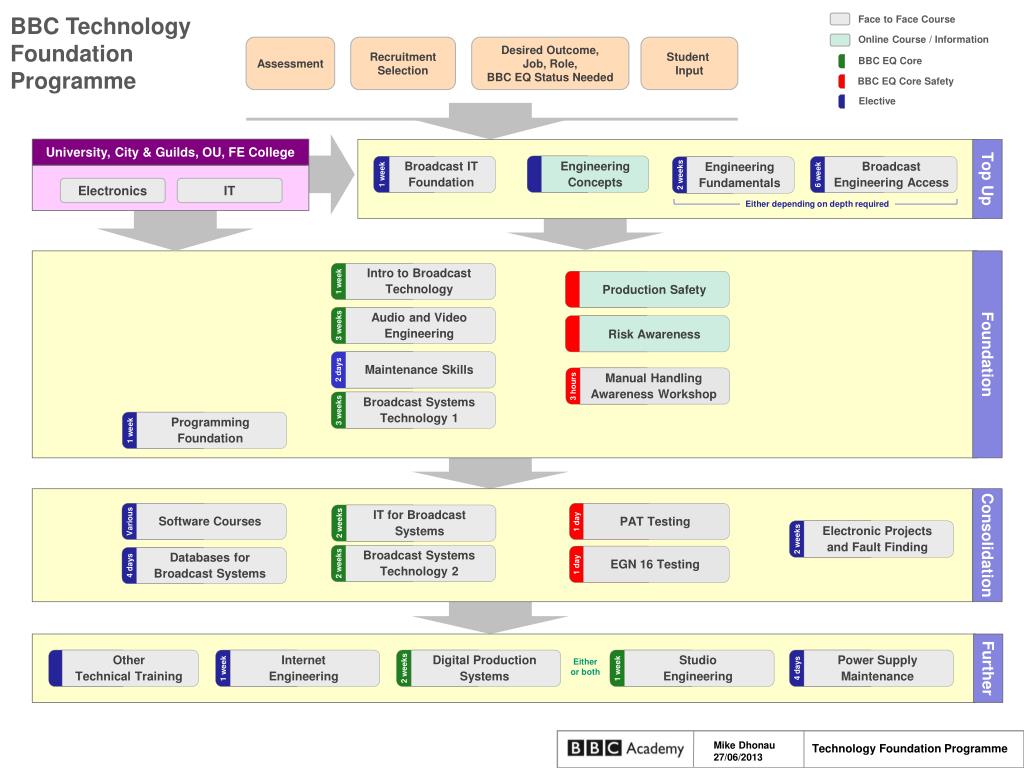This screenshot has height=768, width=1024.
Task: Click the Desired Outcome, Job, Role box
Action: pyautogui.click(x=550, y=63)
